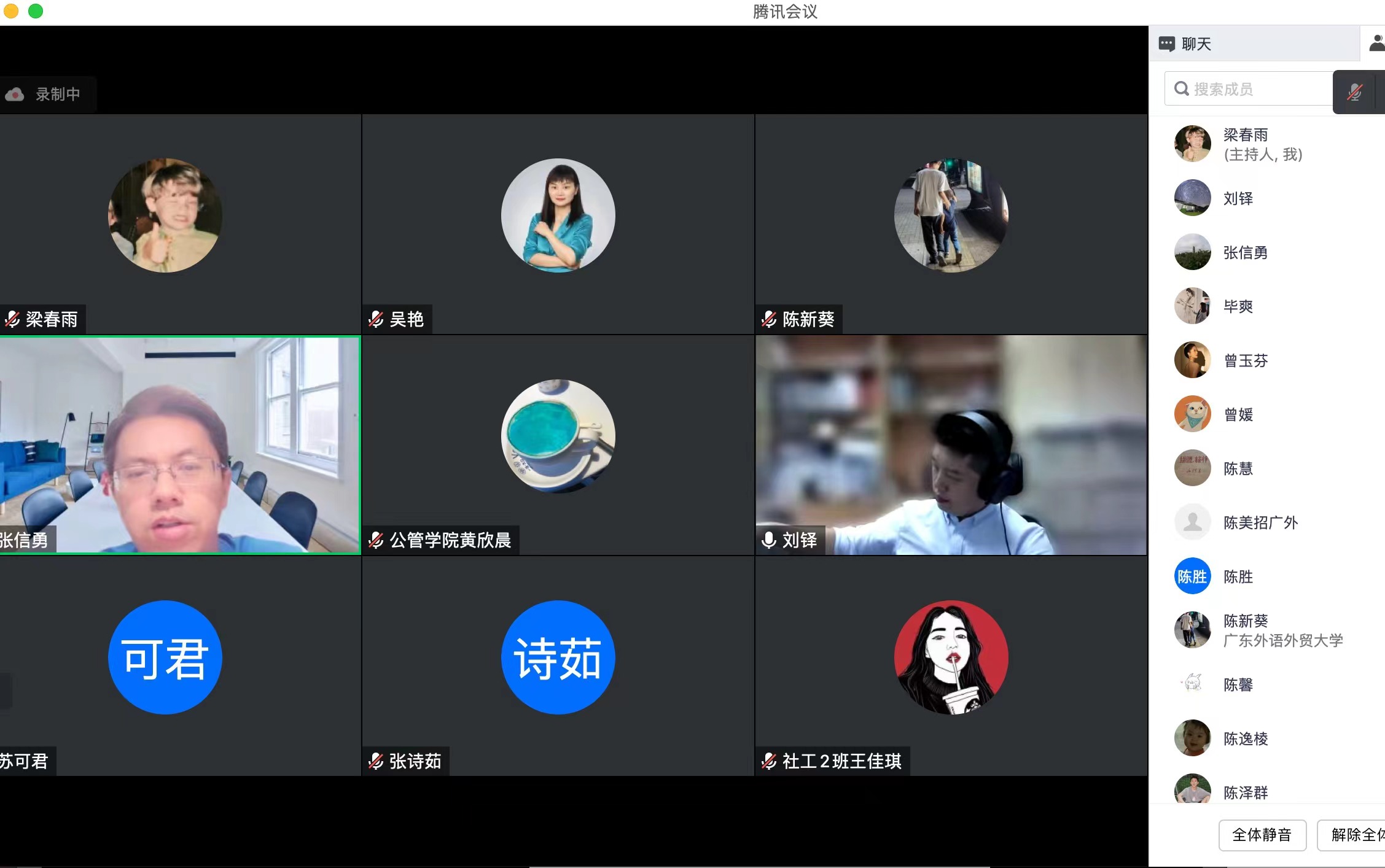Click the cloud recording status icon
Screen dimensions: 1385x868
[15, 94]
